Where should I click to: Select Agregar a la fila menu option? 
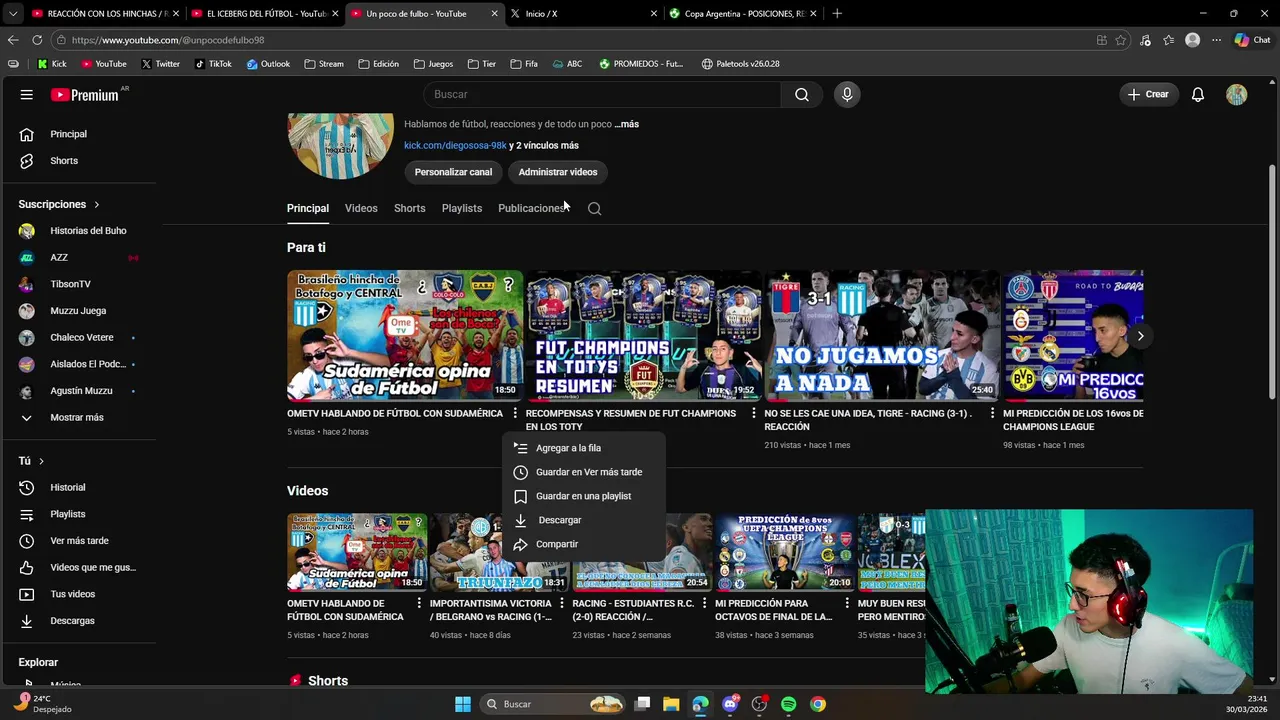coord(583,448)
